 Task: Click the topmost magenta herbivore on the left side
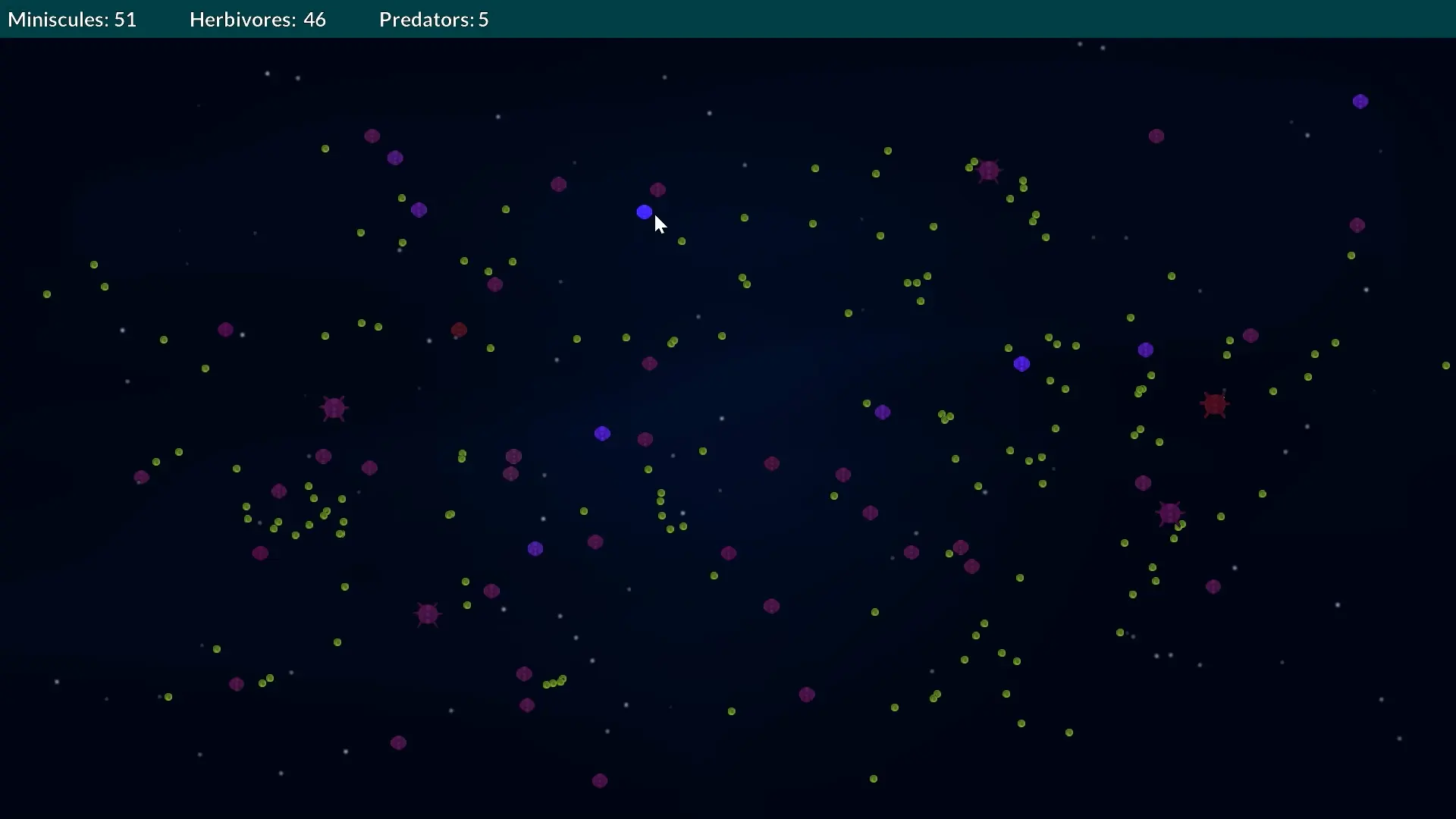[x=372, y=136]
